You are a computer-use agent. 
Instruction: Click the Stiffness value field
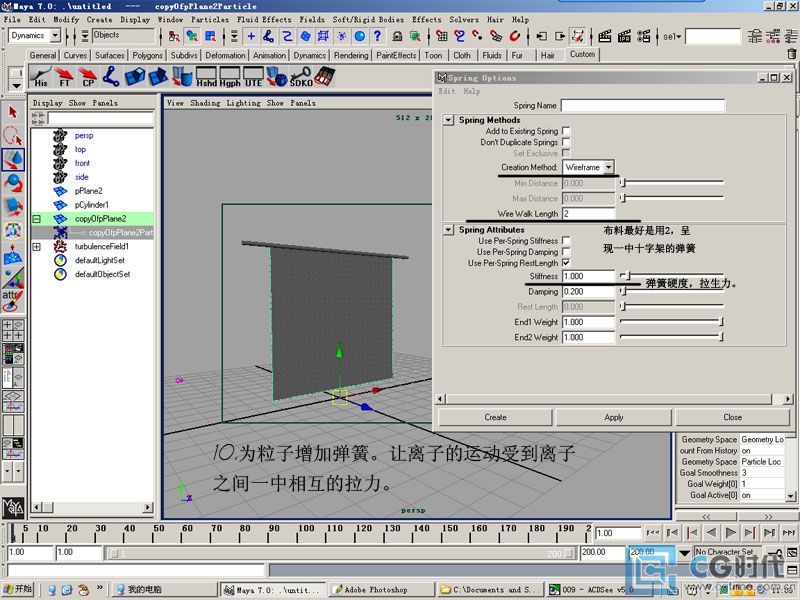[588, 276]
